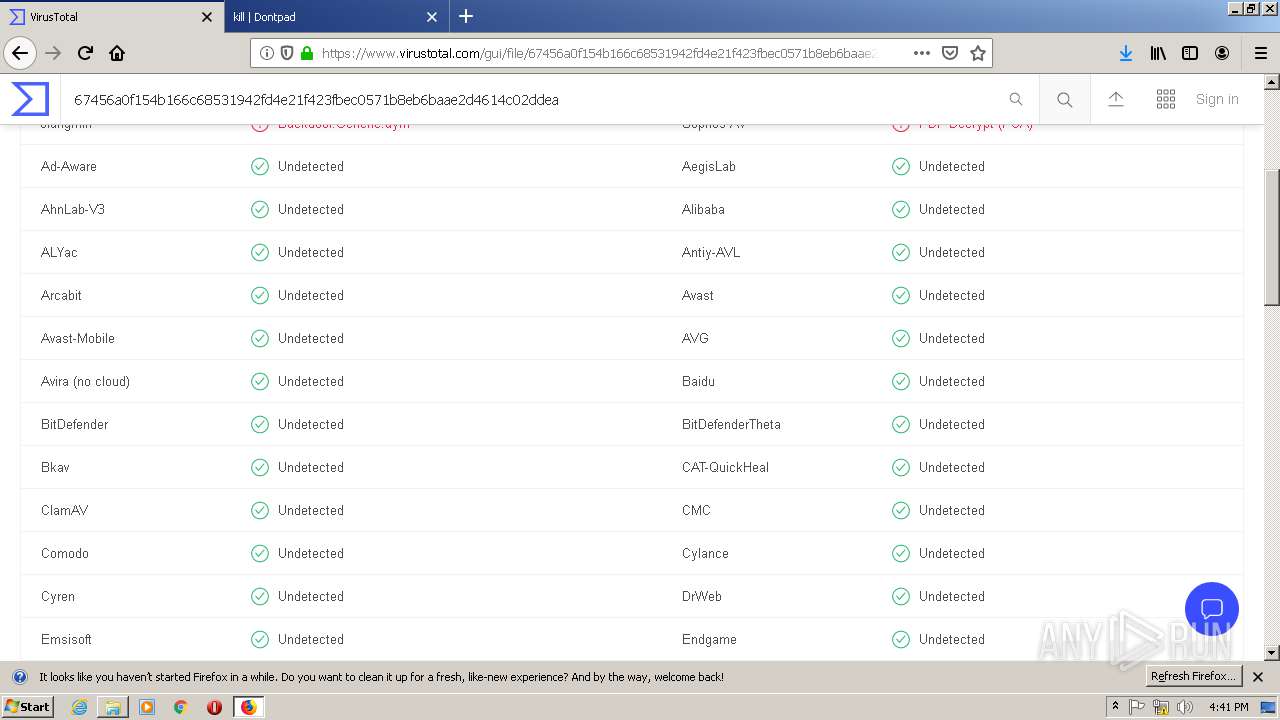The image size is (1280, 720).
Task: Click scrollbar down arrow
Action: click(x=1272, y=653)
